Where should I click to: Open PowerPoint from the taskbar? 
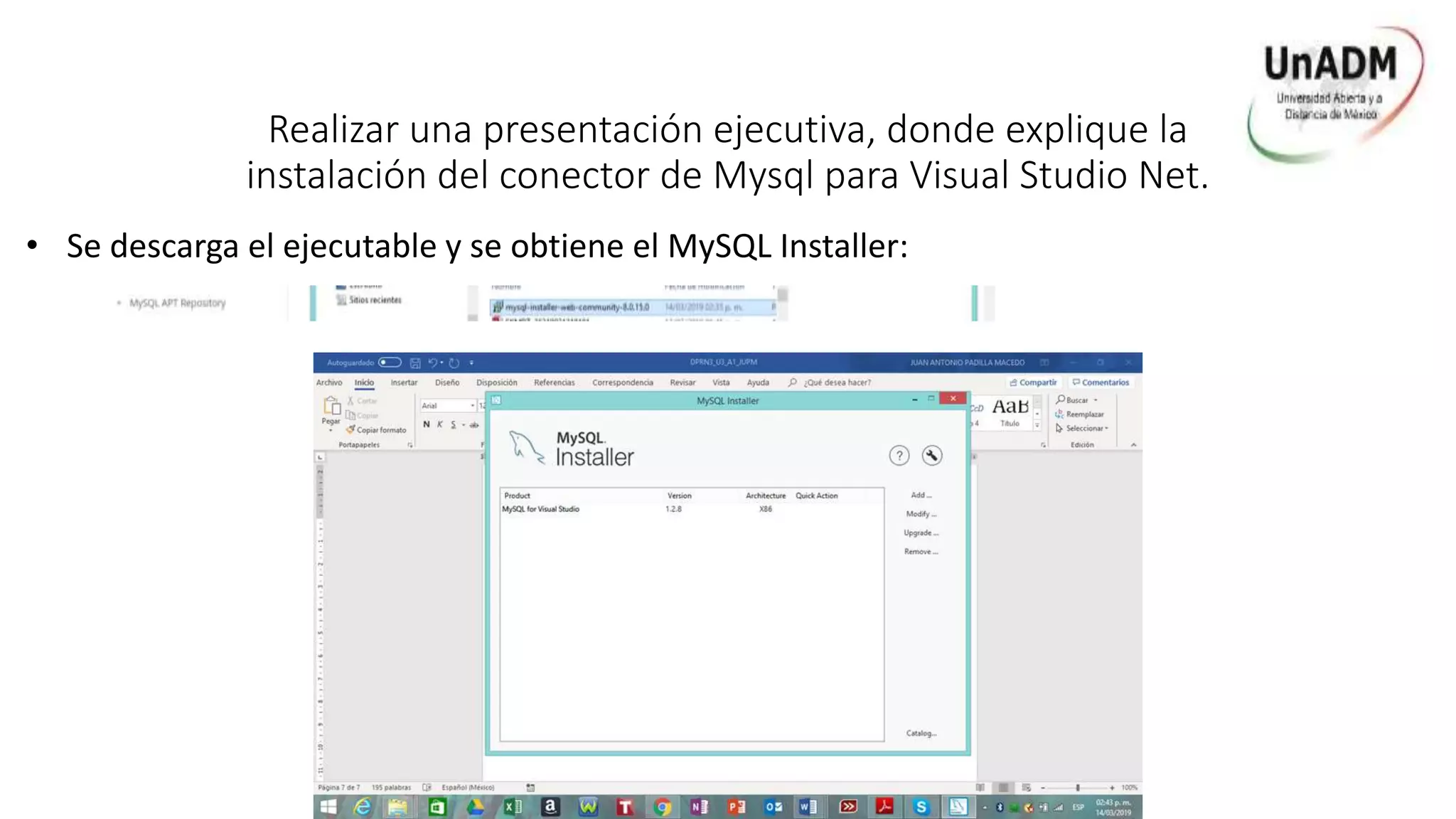coord(737,807)
